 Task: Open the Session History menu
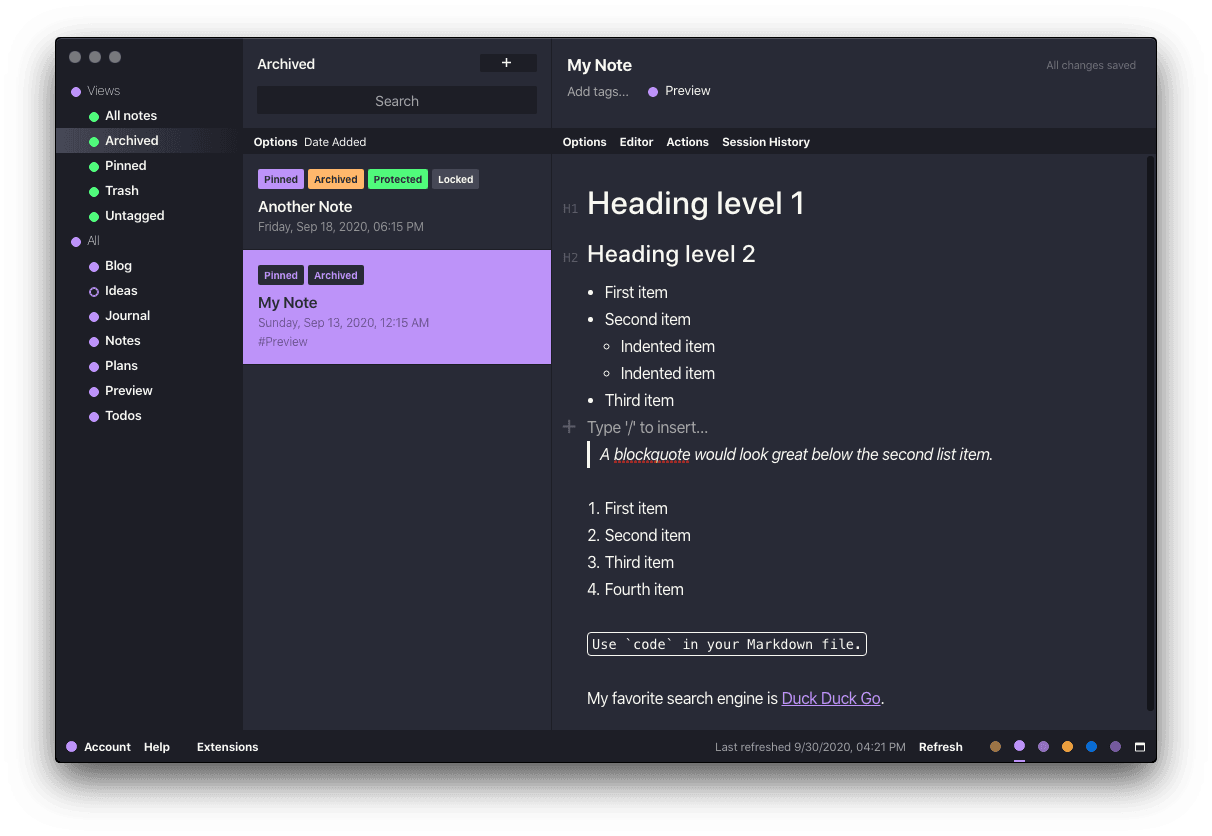coord(765,142)
